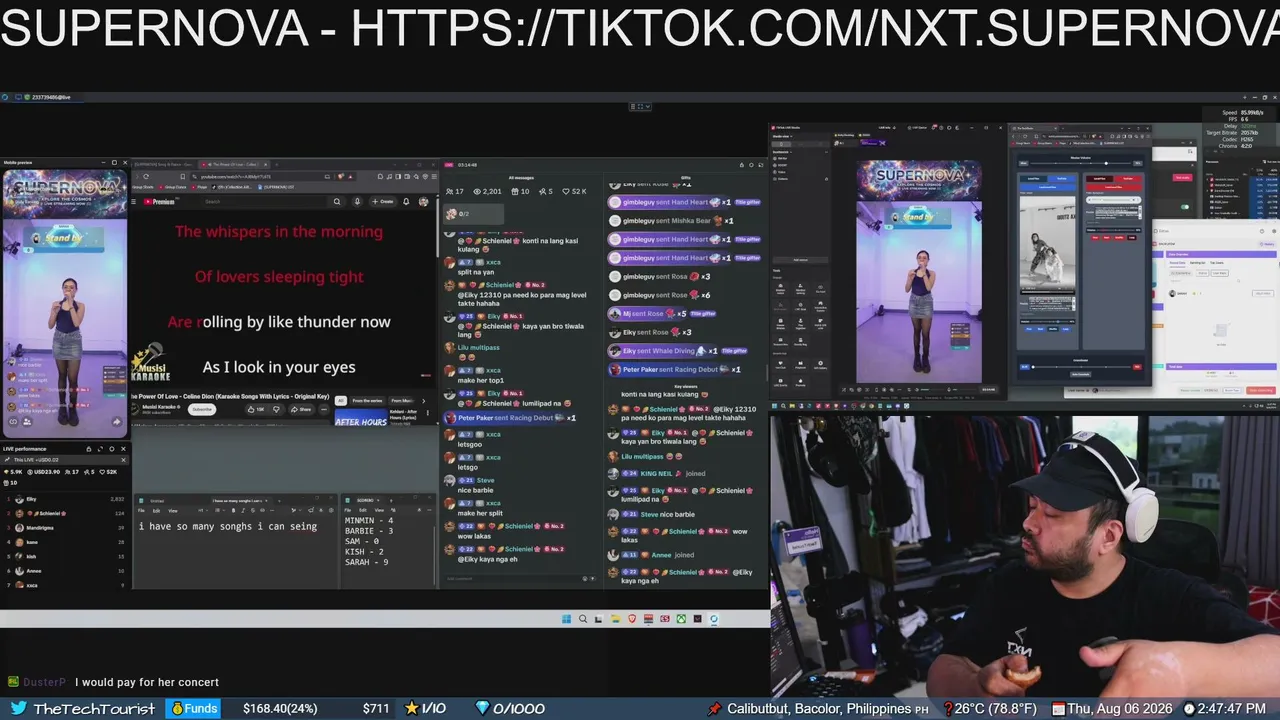Open View menu in the song notes Notepad

tap(172, 511)
